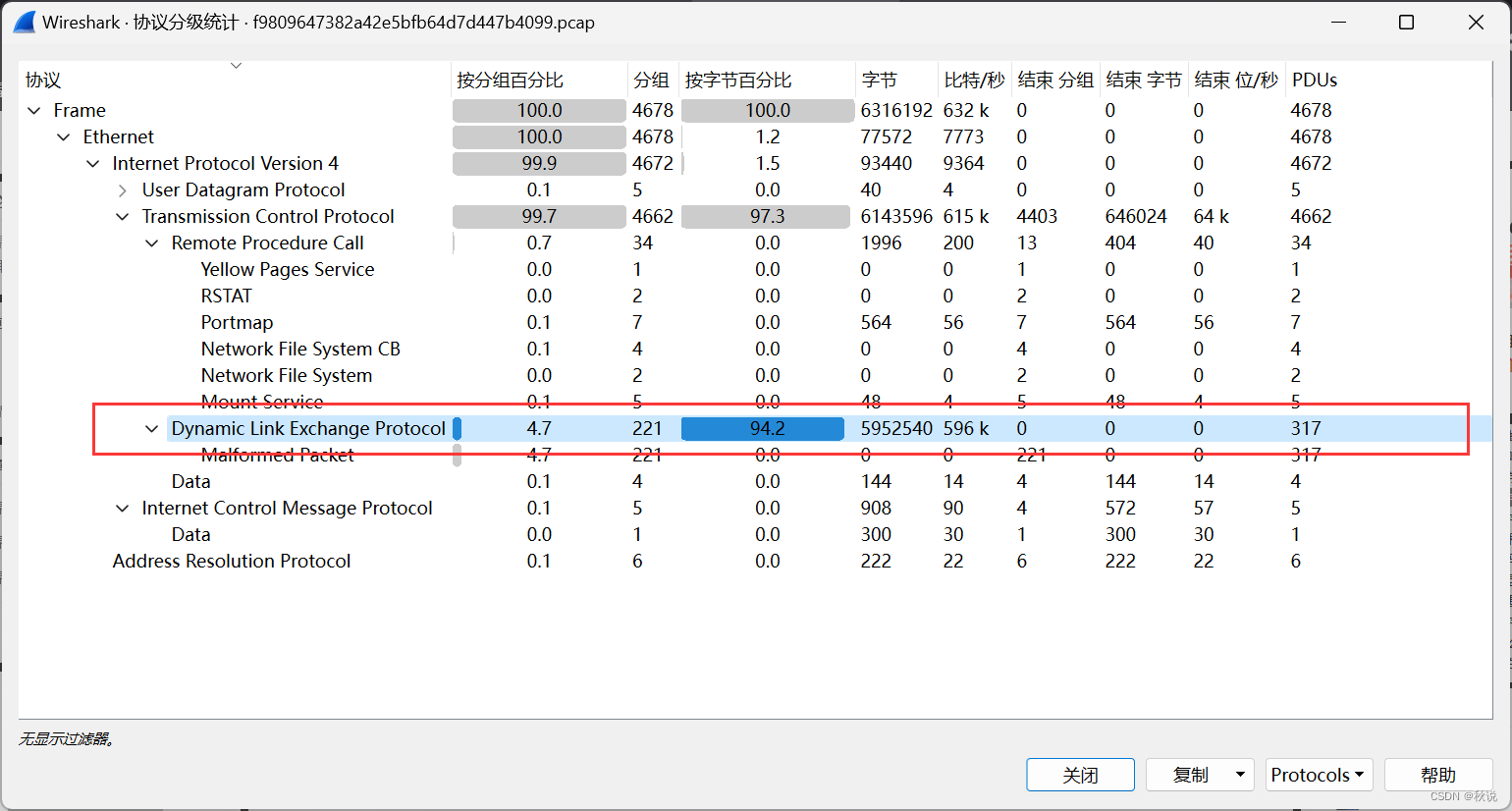
Task: Collapse Dynamic Link Exchange Protocol node
Action: pos(152,429)
